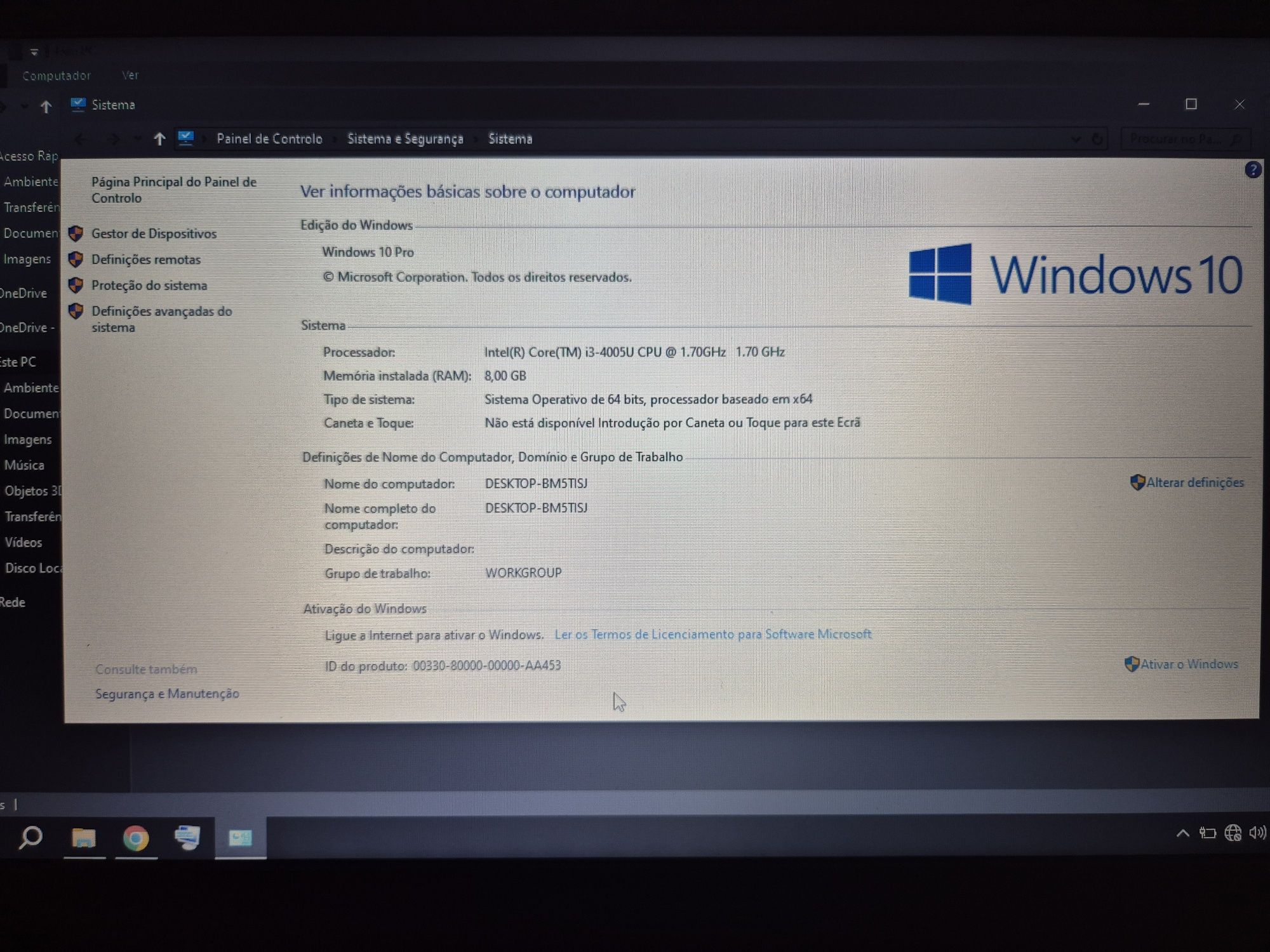Click battery icon in system tray
Image resolution: width=1270 pixels, height=952 pixels.
tap(1207, 833)
